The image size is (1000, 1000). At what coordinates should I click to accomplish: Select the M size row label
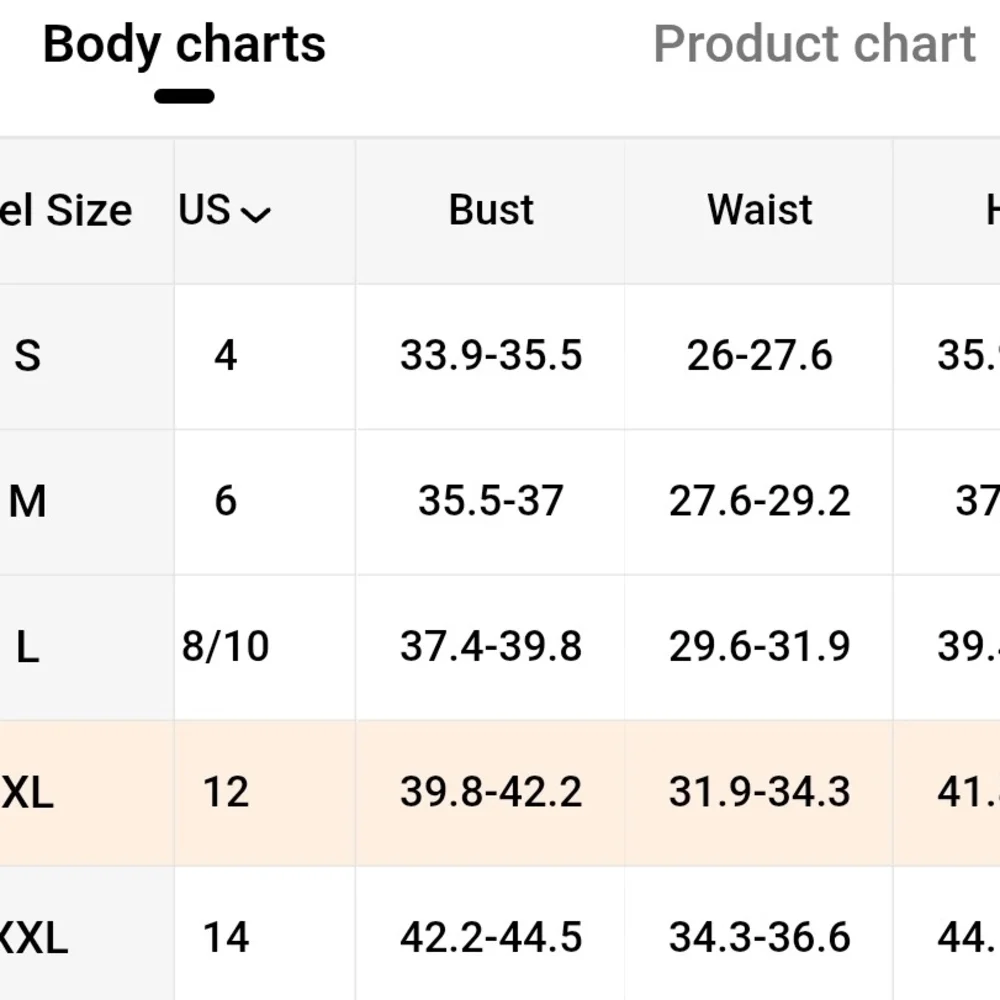(x=28, y=501)
